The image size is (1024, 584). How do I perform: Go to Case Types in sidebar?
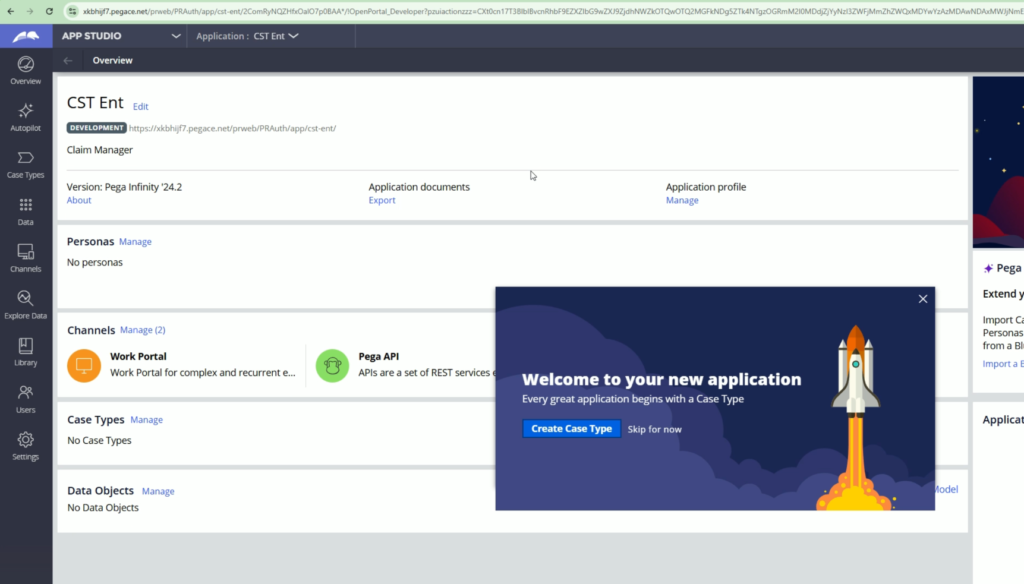point(25,165)
